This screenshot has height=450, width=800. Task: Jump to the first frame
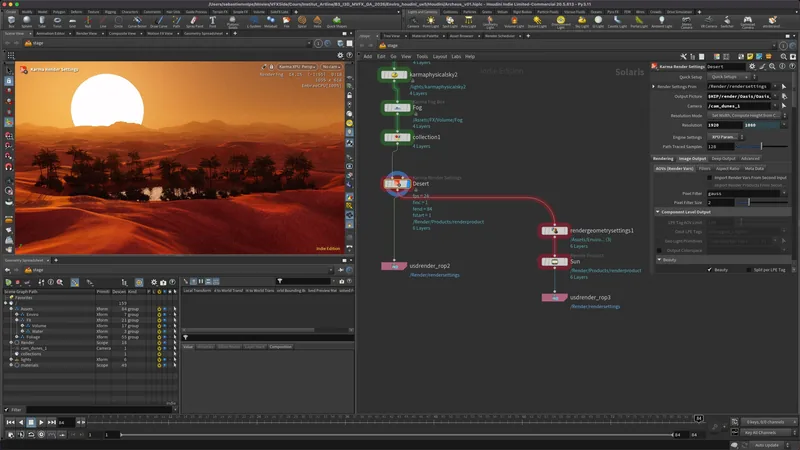(10, 422)
